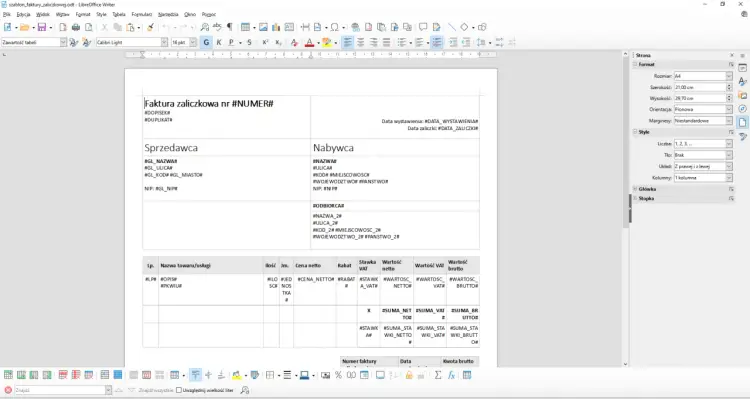Click the percent number format icon
The image size is (750, 399).
[338, 376]
